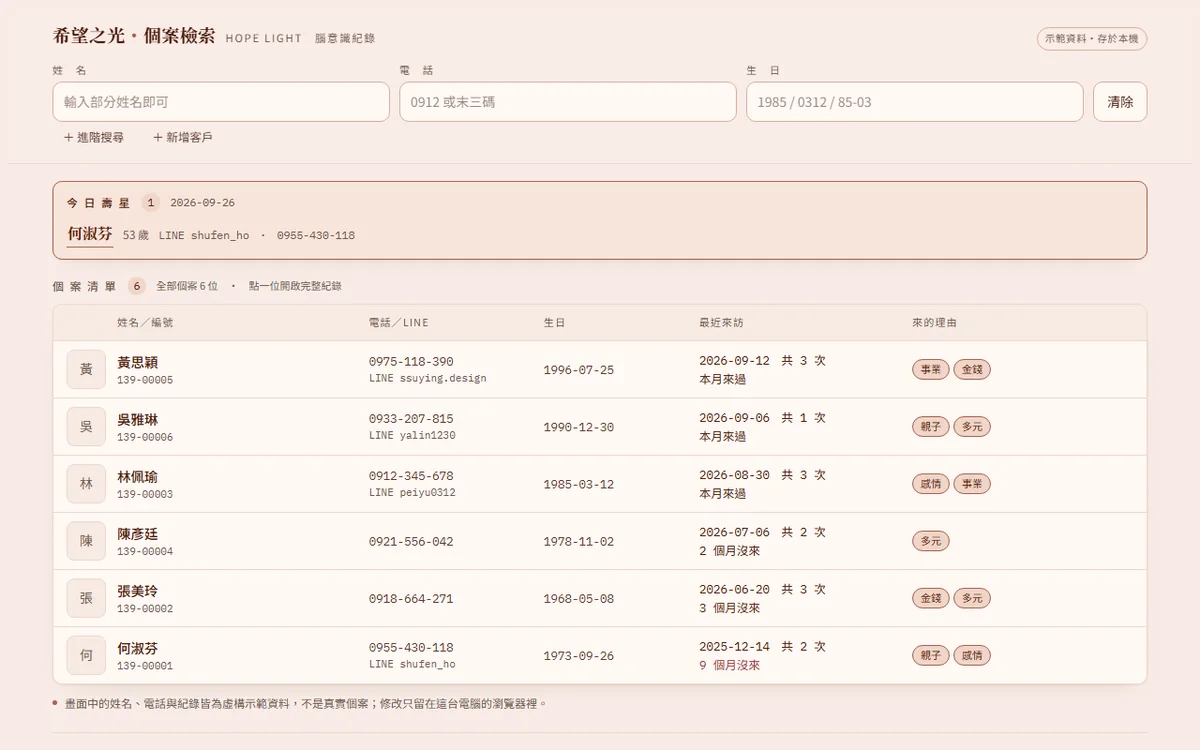The height and width of the screenshot is (750, 1200).
Task: Click the 來的理由 column header
Action: coord(934,323)
